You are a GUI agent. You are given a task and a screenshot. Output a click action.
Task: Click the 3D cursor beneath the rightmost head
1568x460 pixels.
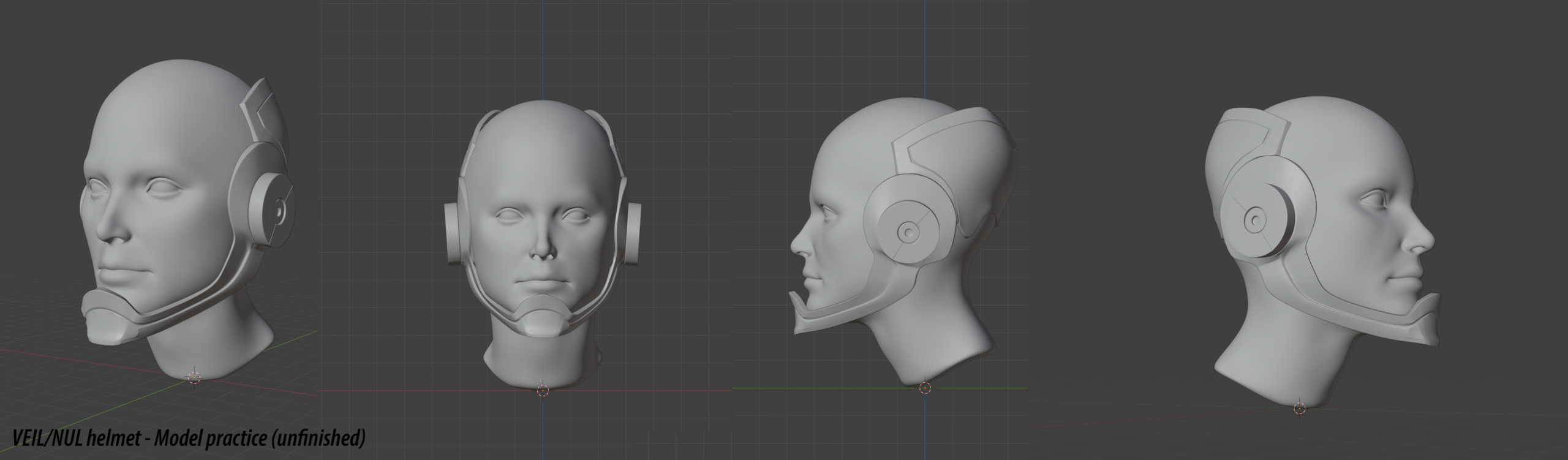pyautogui.click(x=1299, y=409)
